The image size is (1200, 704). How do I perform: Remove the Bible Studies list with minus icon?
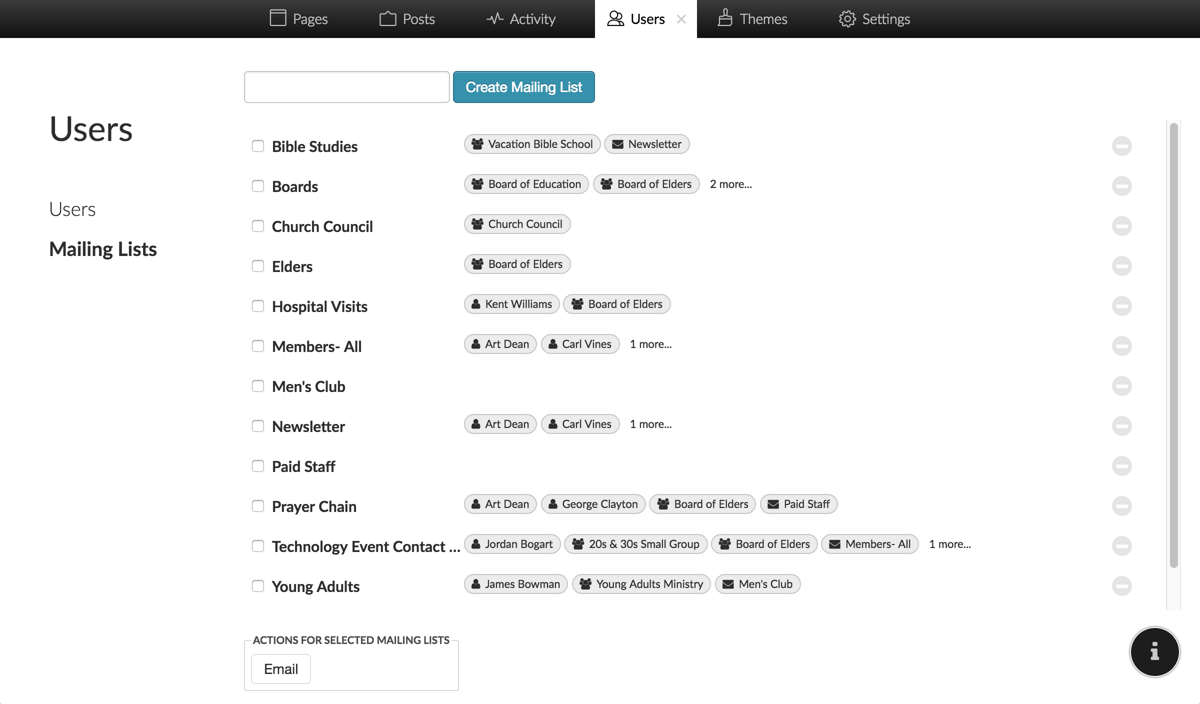pyautogui.click(x=1121, y=146)
